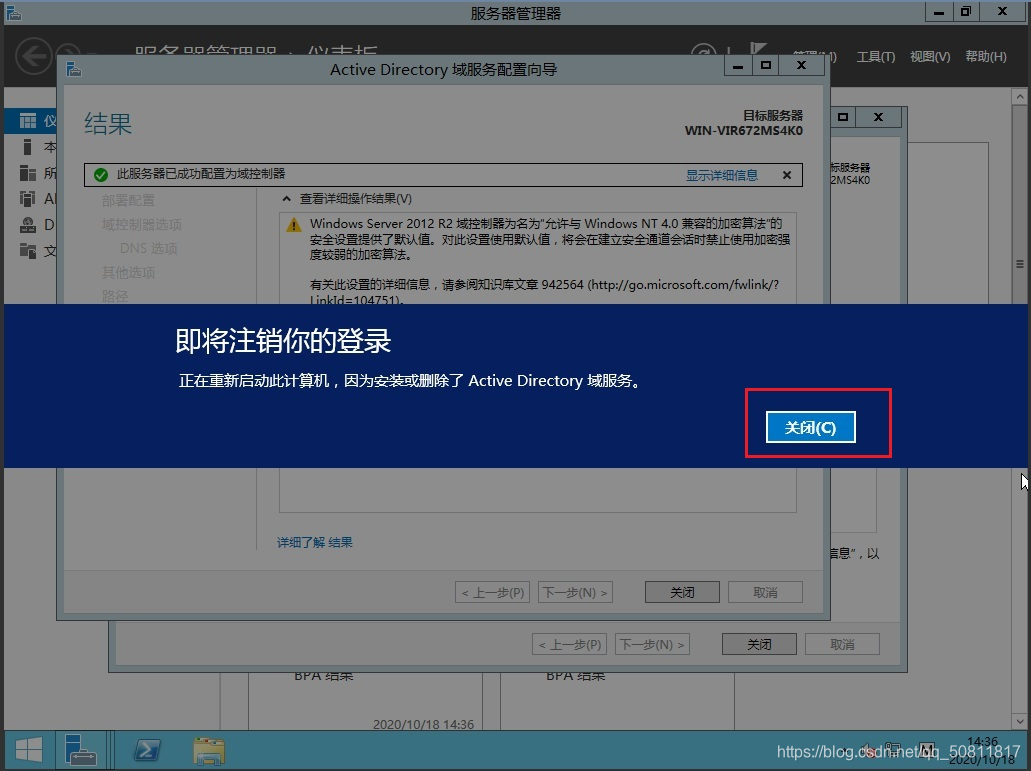The image size is (1031, 771).
Task: Open File Explorer from the taskbar
Action: click(x=209, y=751)
